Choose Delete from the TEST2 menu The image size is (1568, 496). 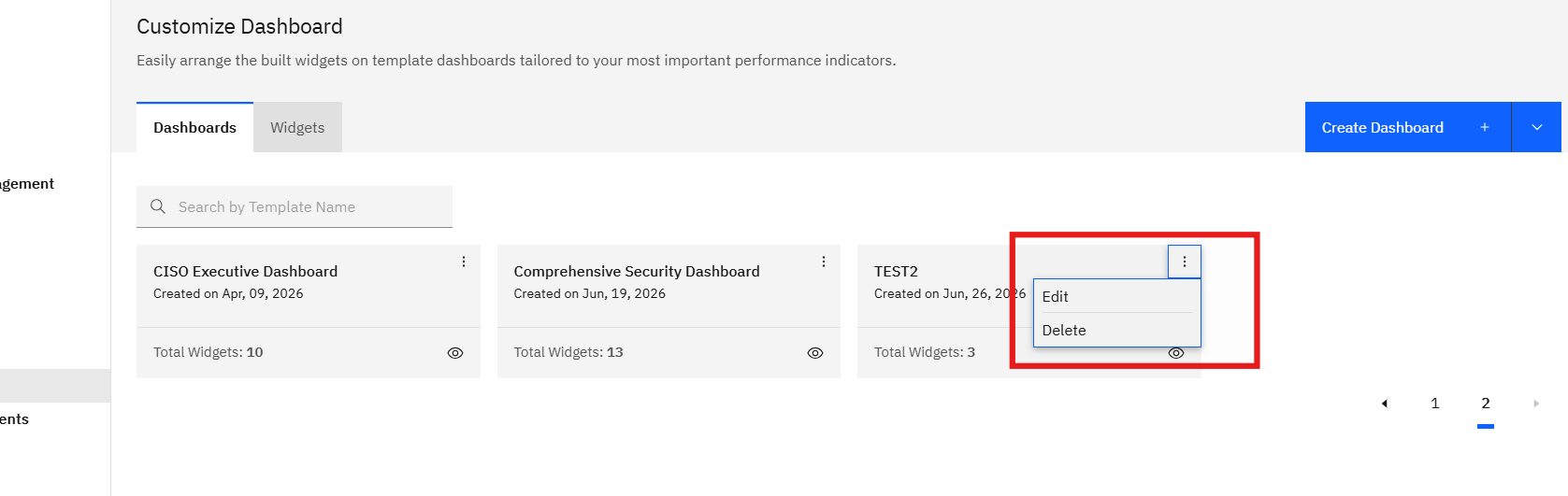tap(1117, 330)
